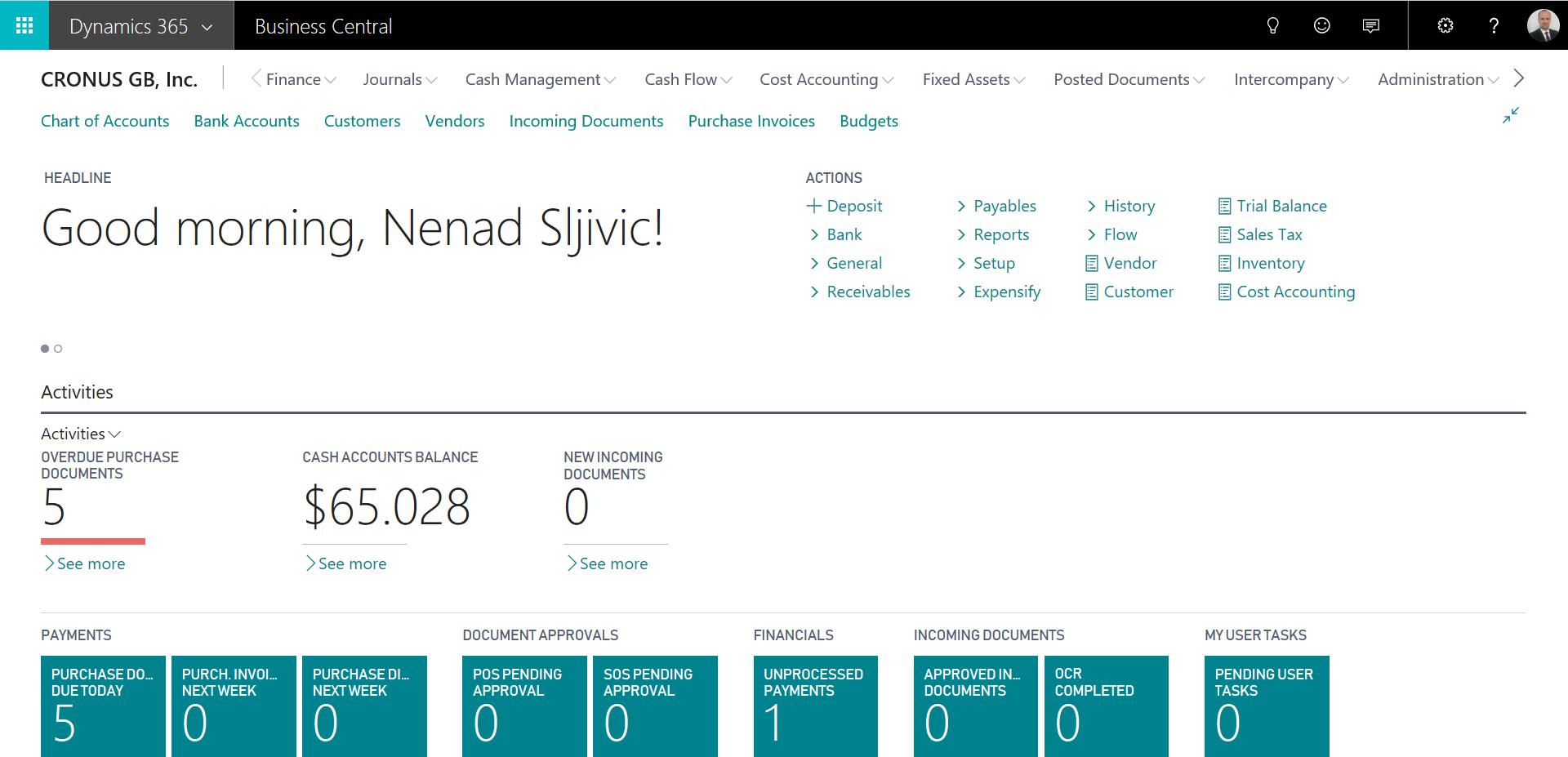Click the Deposit action

[x=844, y=206]
